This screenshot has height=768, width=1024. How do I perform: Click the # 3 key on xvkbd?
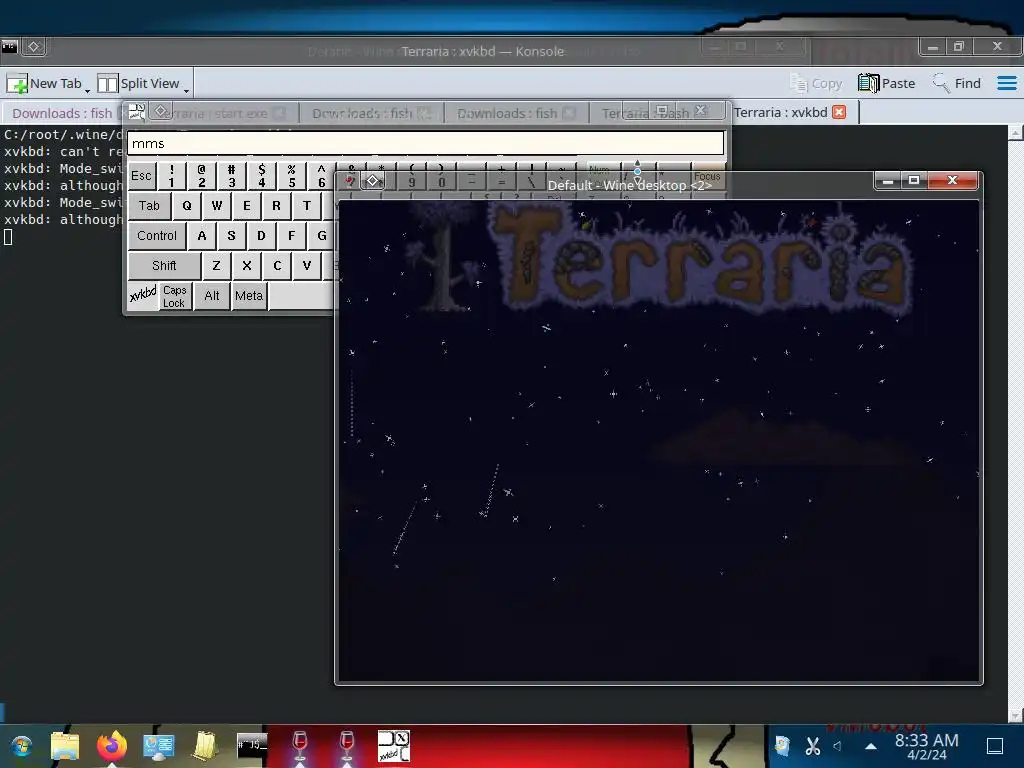coord(231,175)
